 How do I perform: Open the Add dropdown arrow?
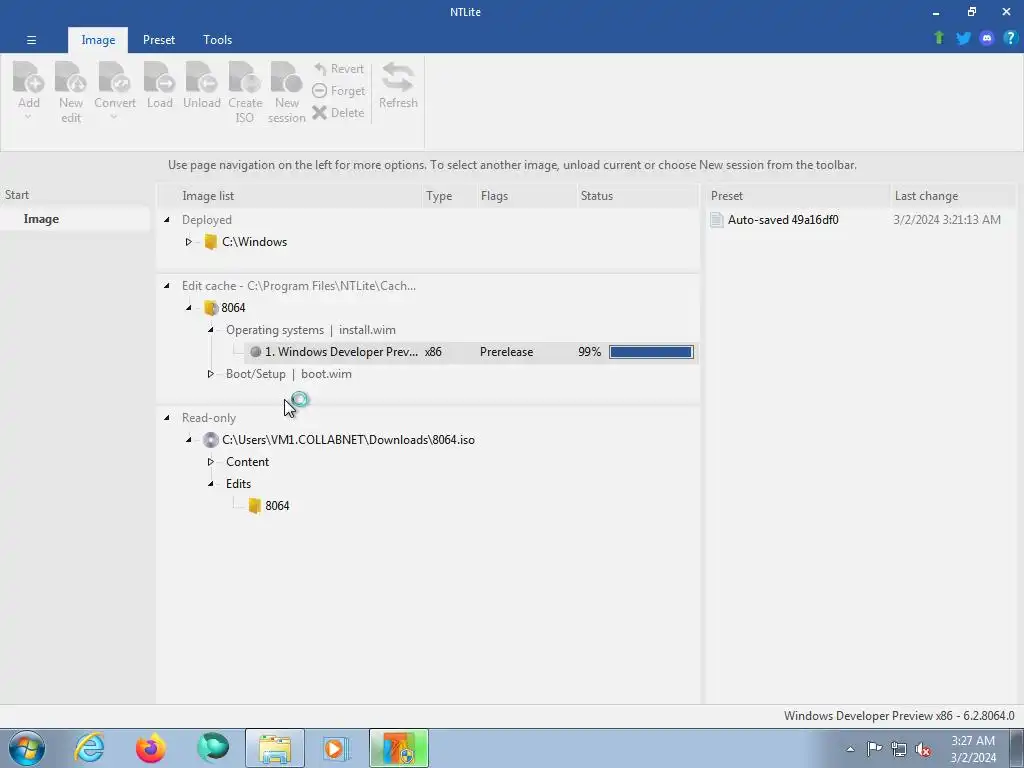coord(28,118)
